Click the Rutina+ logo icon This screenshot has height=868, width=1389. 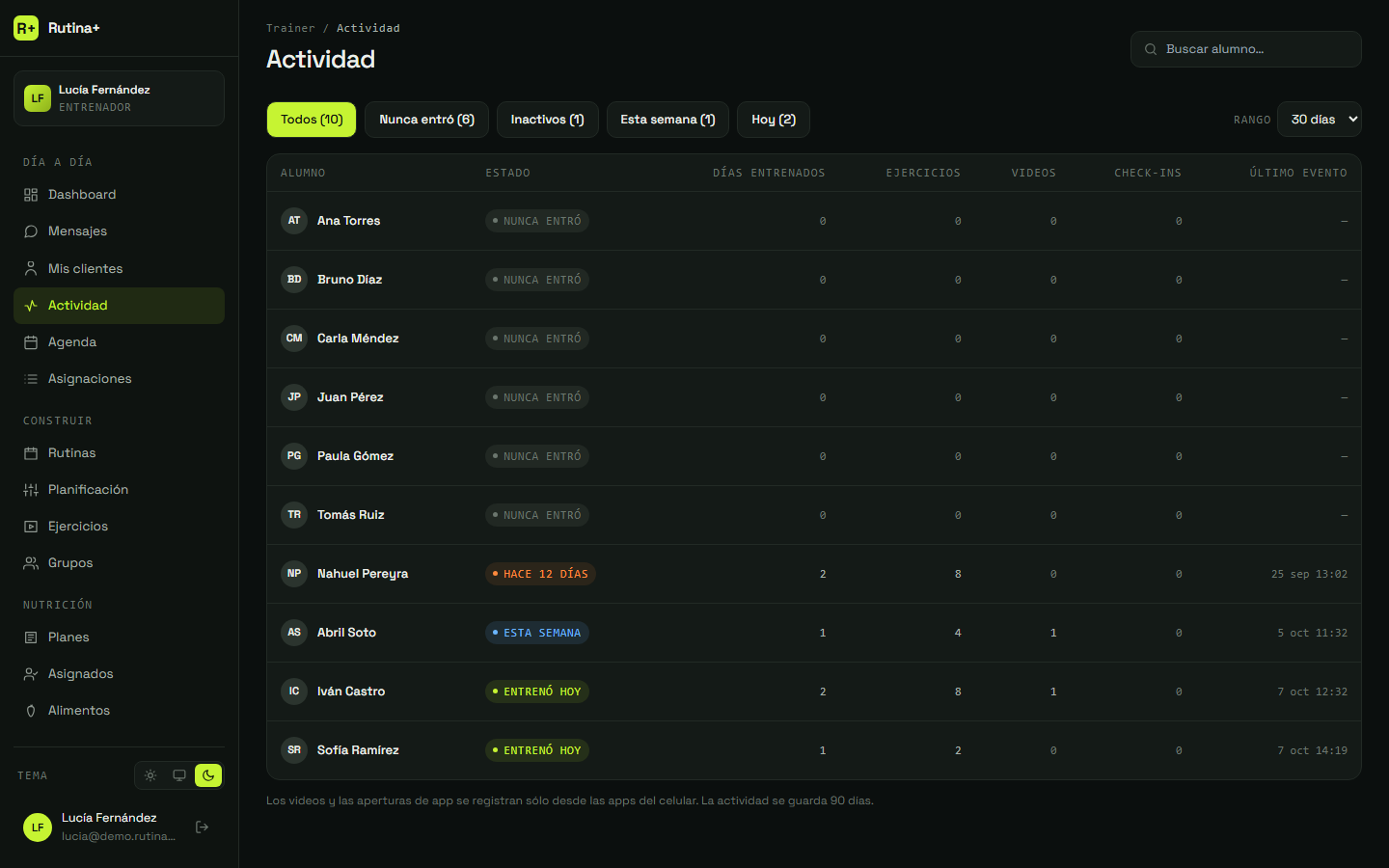(x=26, y=28)
